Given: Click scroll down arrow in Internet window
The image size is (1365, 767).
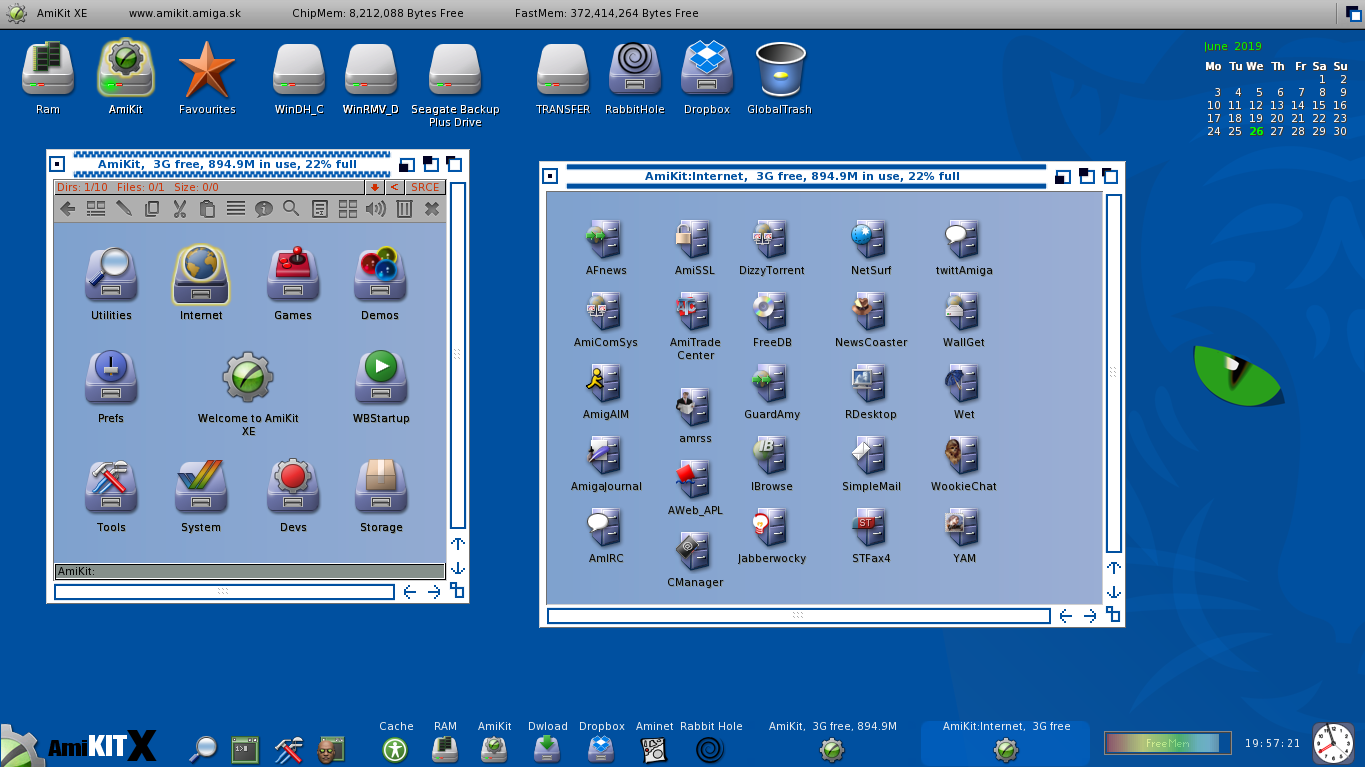Looking at the screenshot, I should [1113, 591].
